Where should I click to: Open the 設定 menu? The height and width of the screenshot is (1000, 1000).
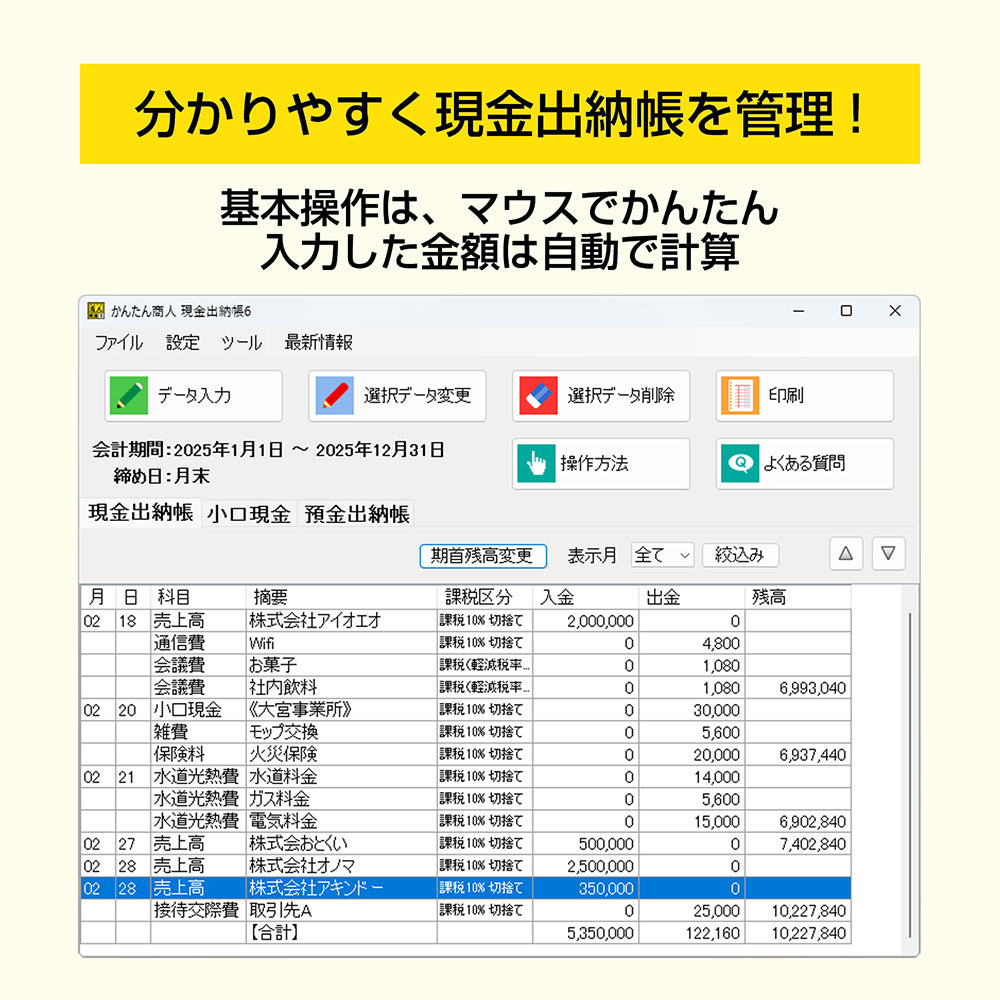click(x=182, y=343)
